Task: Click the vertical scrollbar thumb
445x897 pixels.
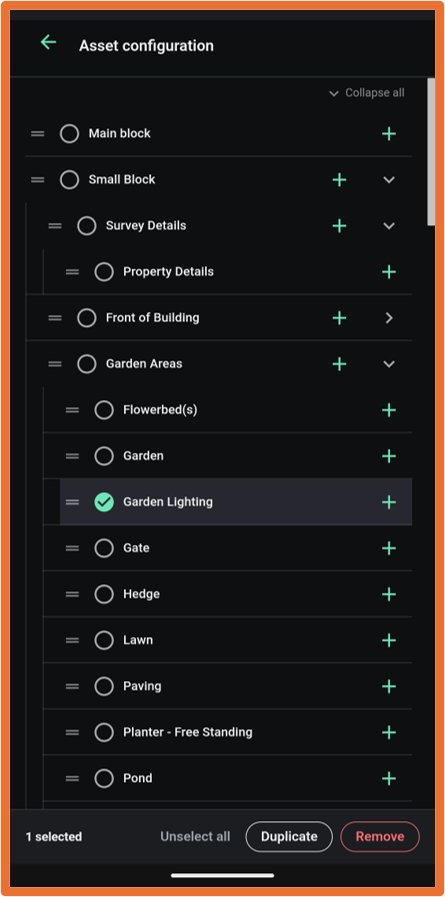Action: tap(431, 152)
